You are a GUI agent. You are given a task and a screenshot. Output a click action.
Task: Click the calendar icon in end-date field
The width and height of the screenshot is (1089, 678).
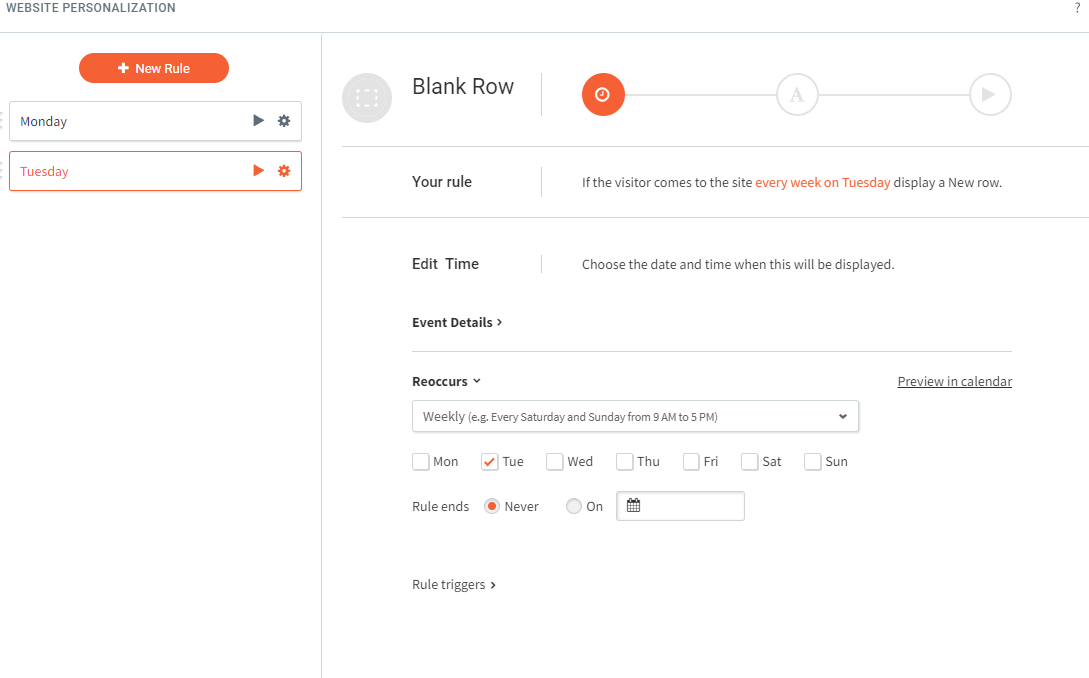(633, 506)
